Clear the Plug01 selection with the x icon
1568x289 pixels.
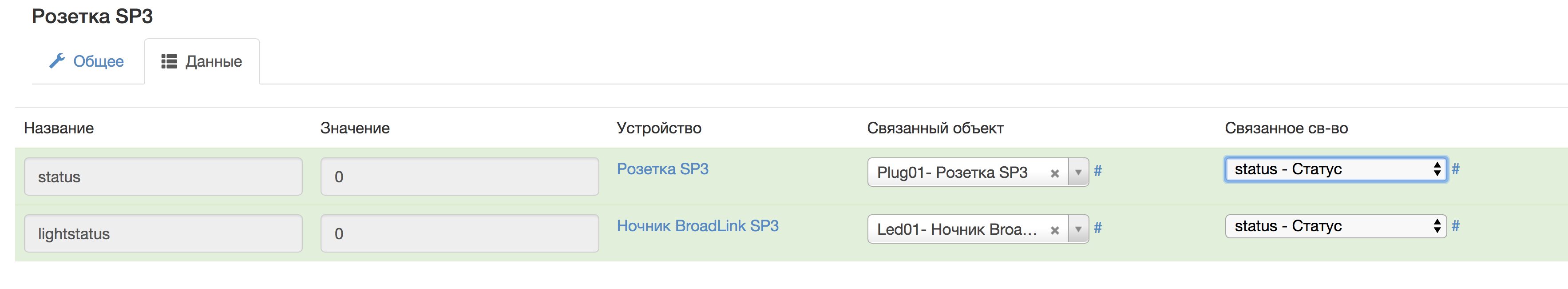tap(1057, 173)
